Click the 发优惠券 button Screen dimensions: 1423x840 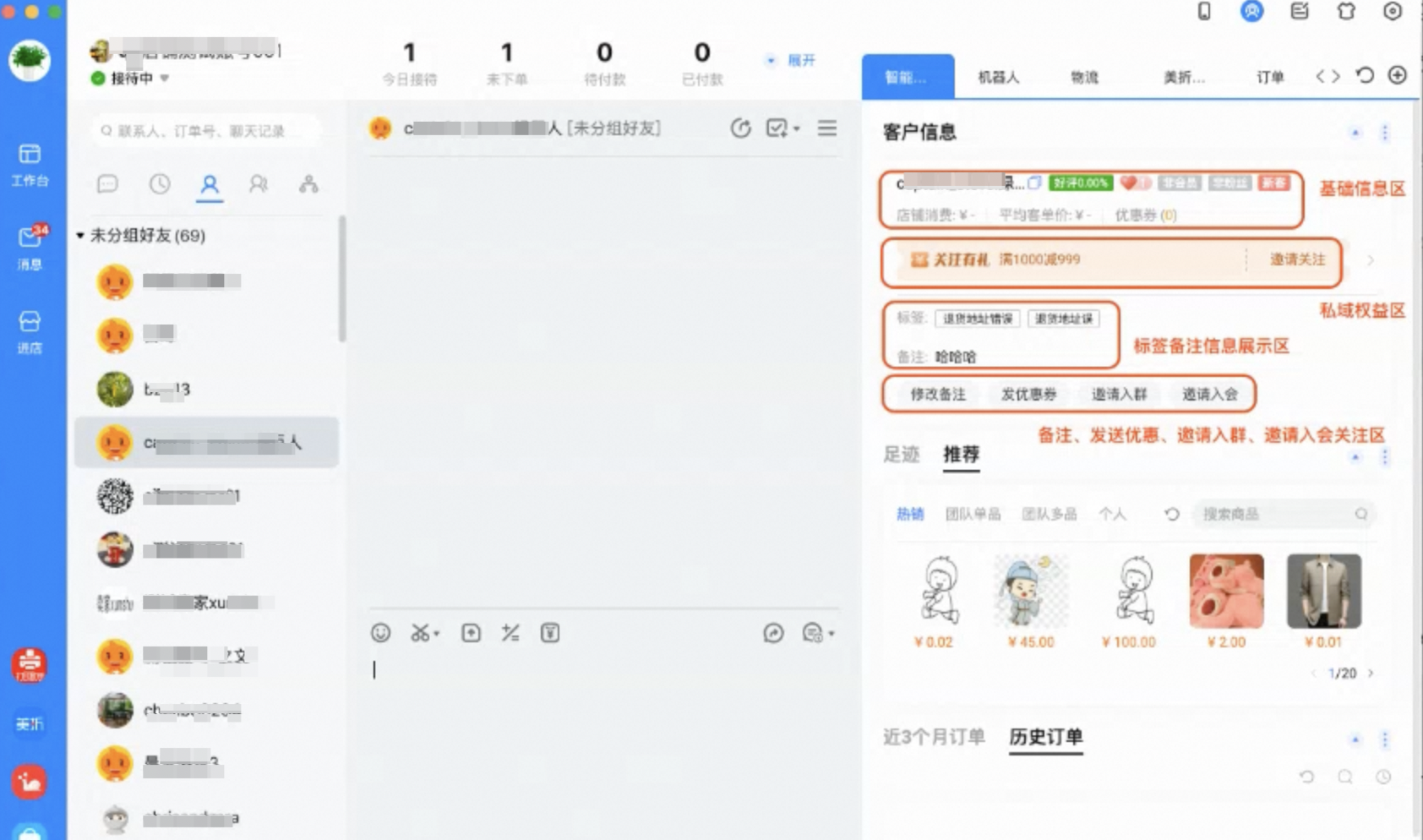(1028, 394)
